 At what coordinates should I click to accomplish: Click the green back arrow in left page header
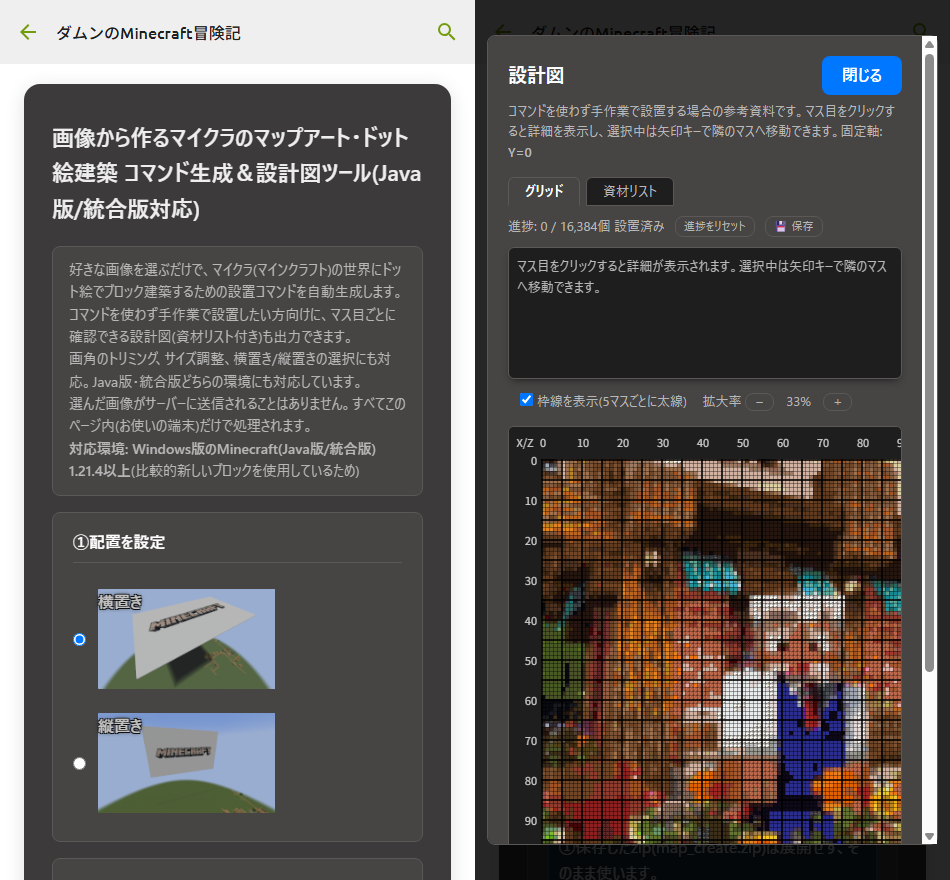pos(28,32)
